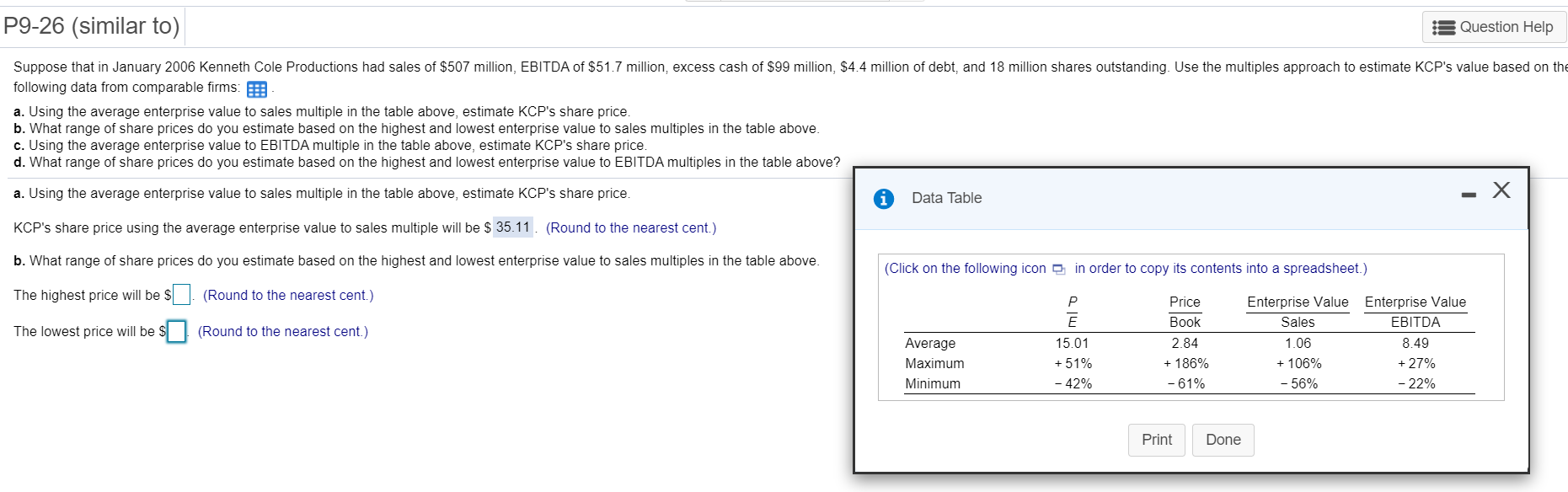Click the Maximum EV/Sales value +106%
The width and height of the screenshot is (1568, 492).
coord(1298,363)
